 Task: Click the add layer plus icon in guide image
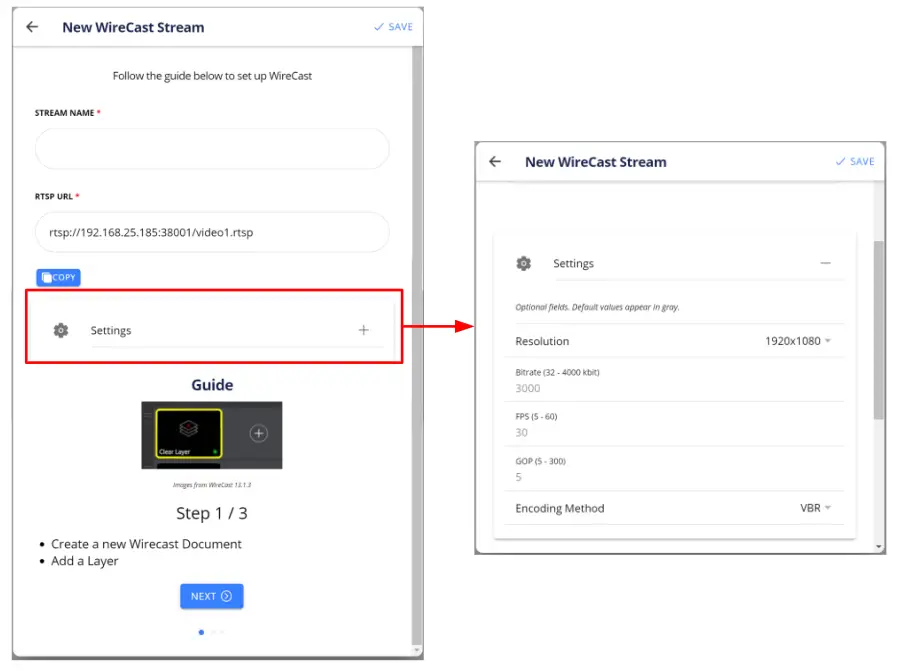259,433
